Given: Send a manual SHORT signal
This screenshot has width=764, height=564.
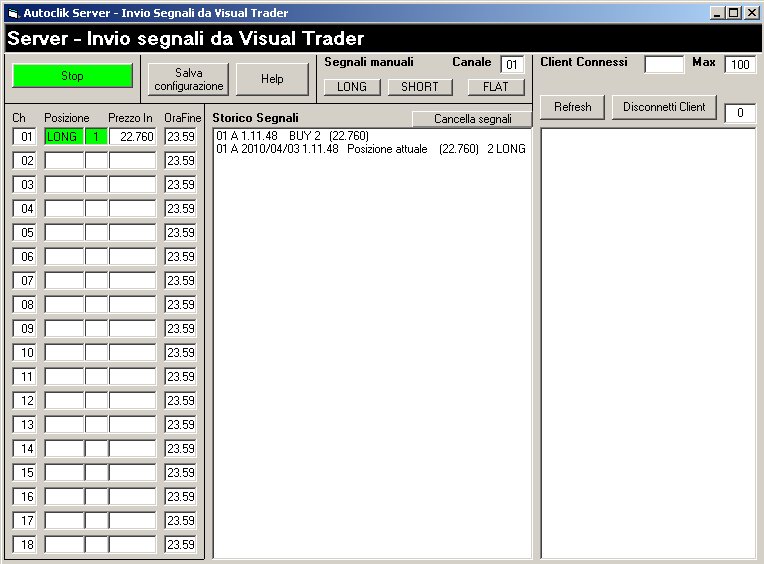Looking at the screenshot, I should [420, 87].
